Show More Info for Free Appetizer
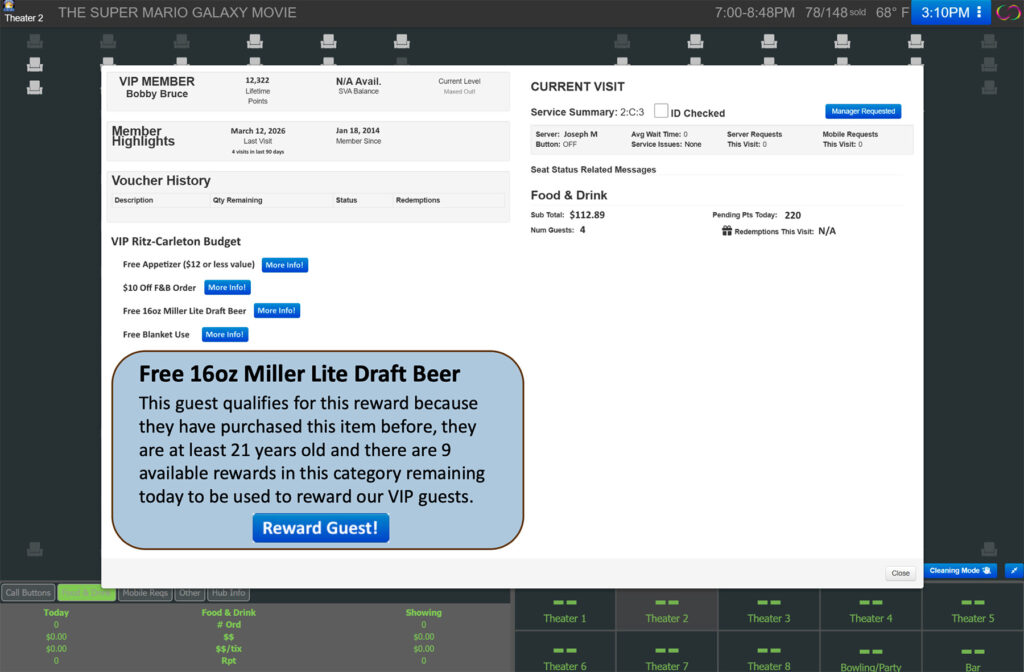Image resolution: width=1024 pixels, height=672 pixels. tap(285, 265)
